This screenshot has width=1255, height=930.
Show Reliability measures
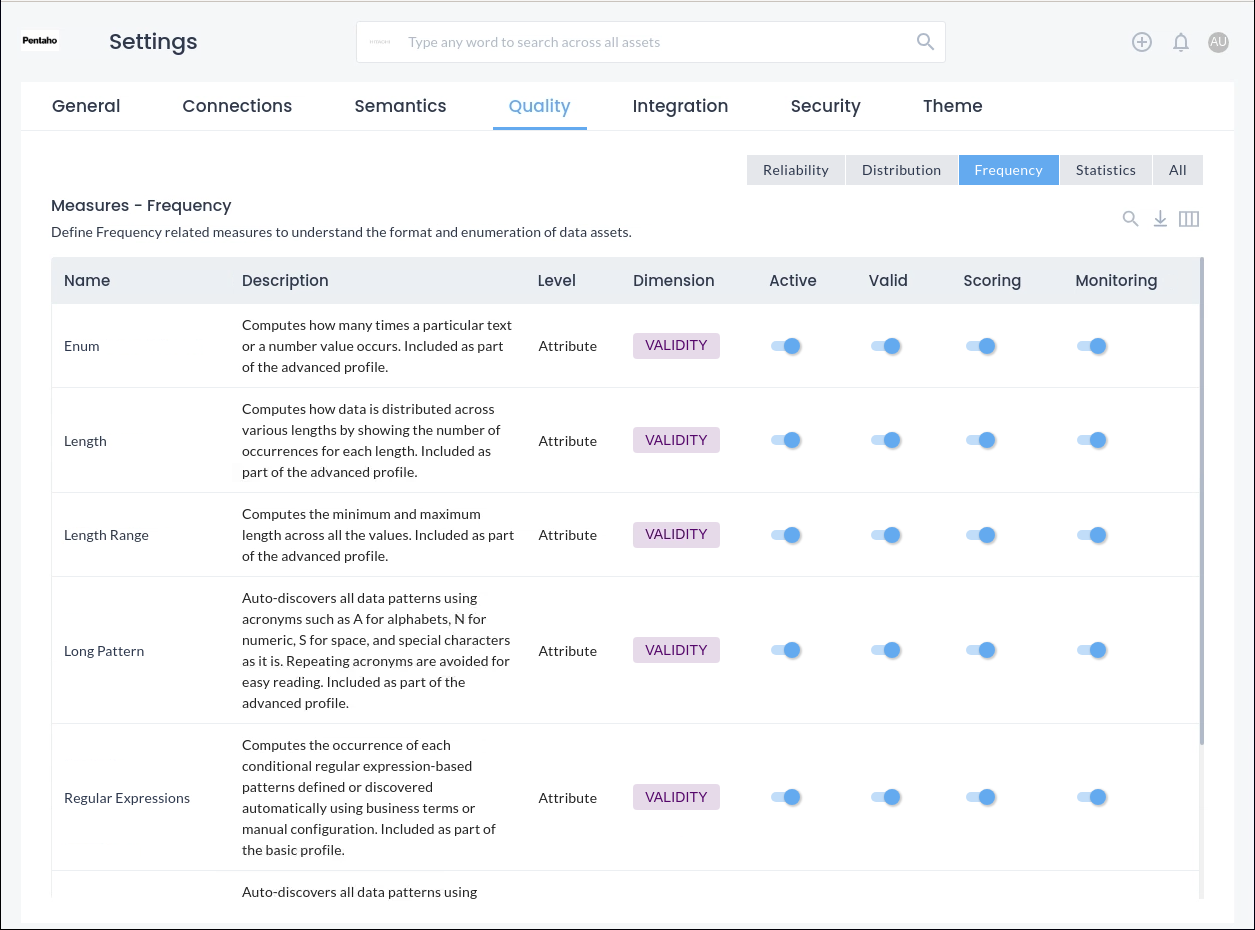coord(795,170)
